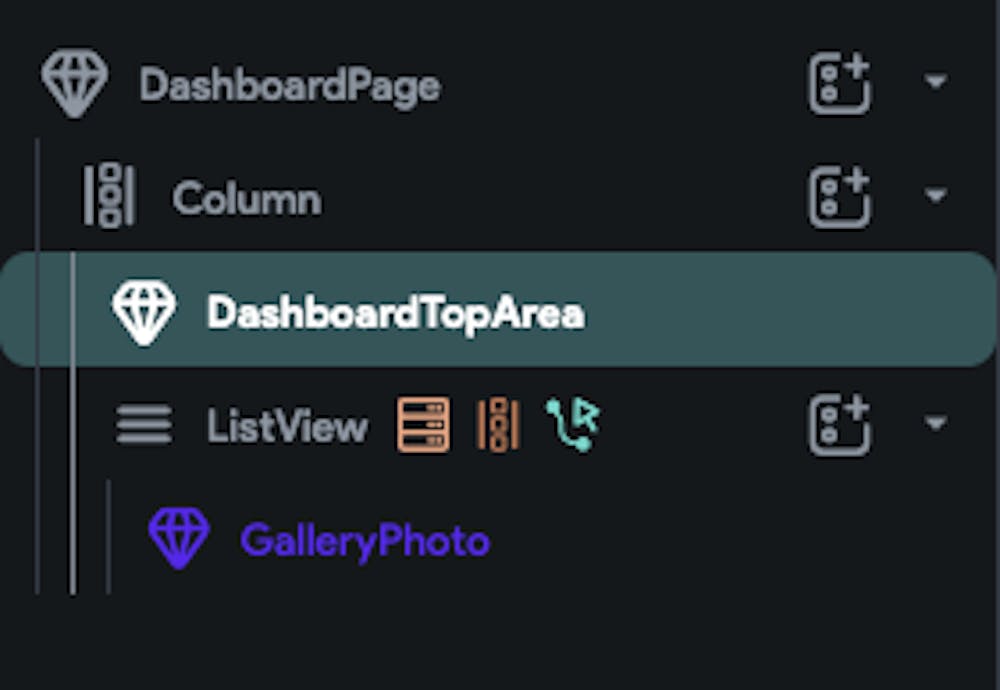The image size is (1000, 690).
Task: Click the Column layout icon
Action: [109, 196]
